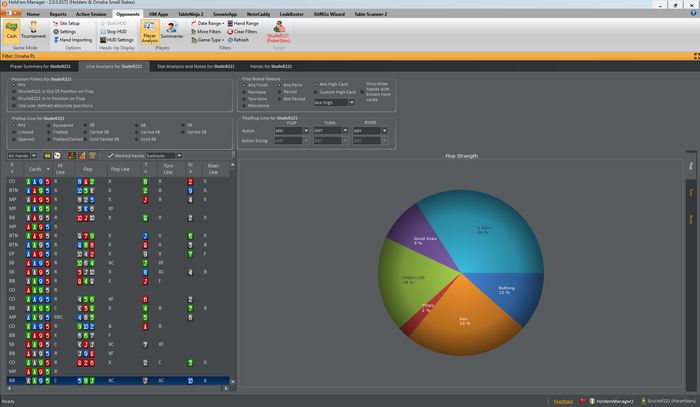Screen dimensions: 700x407
Task: Open the Date Range dropdown
Action: (x=208, y=23)
